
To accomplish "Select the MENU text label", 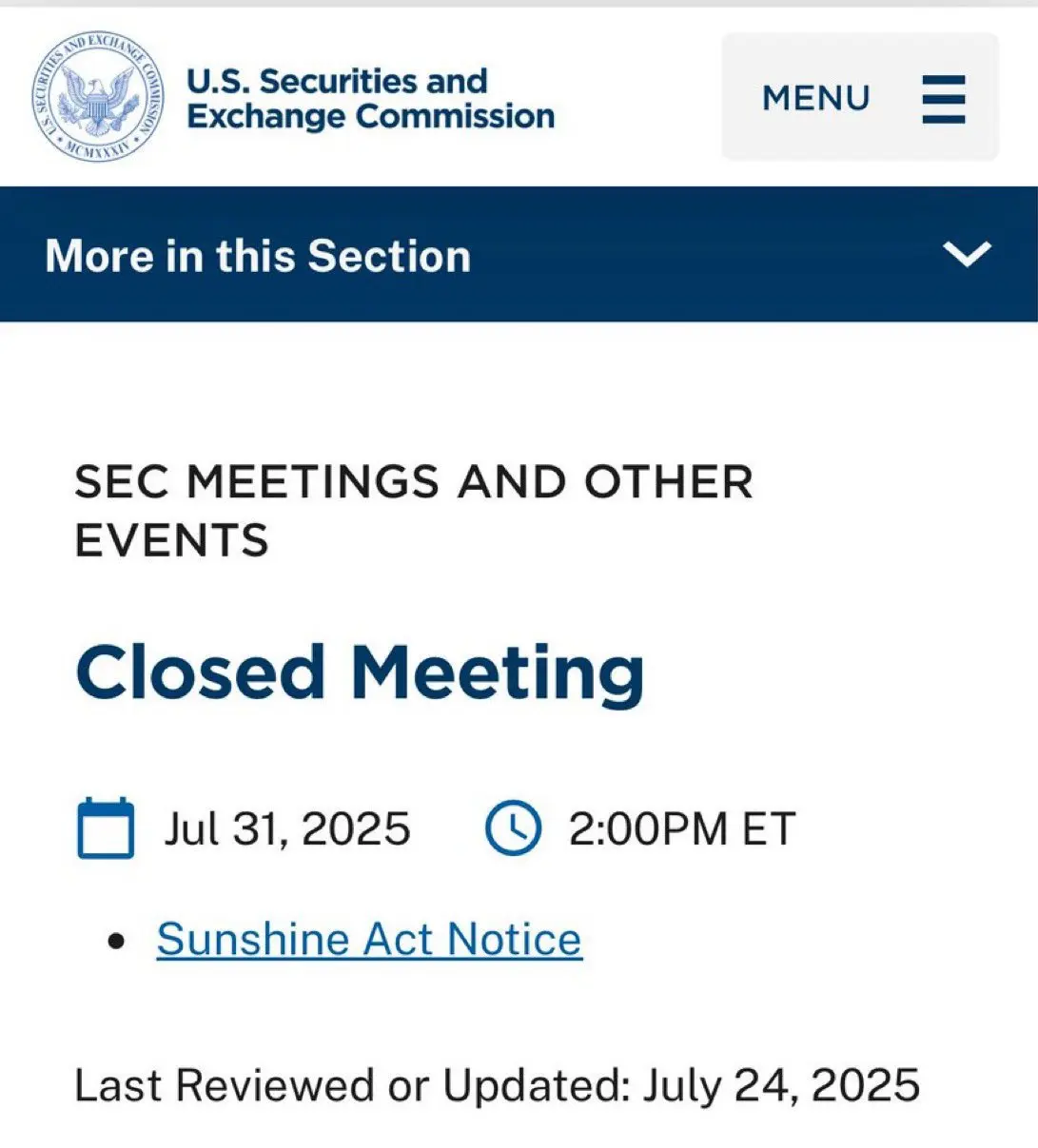I will (816, 99).
